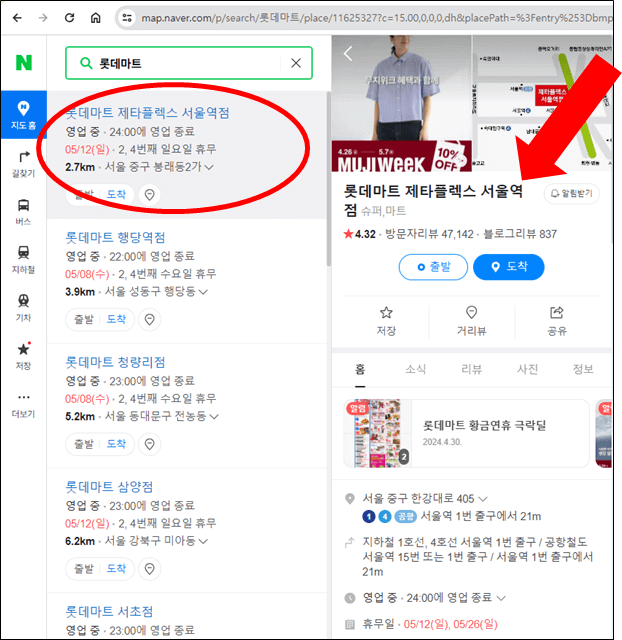Close detail panel with back chevron
Image resolution: width=622 pixels, height=640 pixels.
pyautogui.click(x=348, y=54)
